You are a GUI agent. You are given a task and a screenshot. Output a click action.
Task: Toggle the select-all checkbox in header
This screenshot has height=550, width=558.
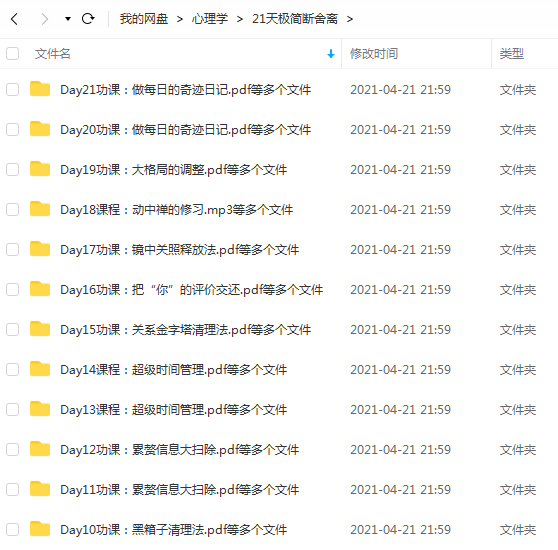point(12,54)
